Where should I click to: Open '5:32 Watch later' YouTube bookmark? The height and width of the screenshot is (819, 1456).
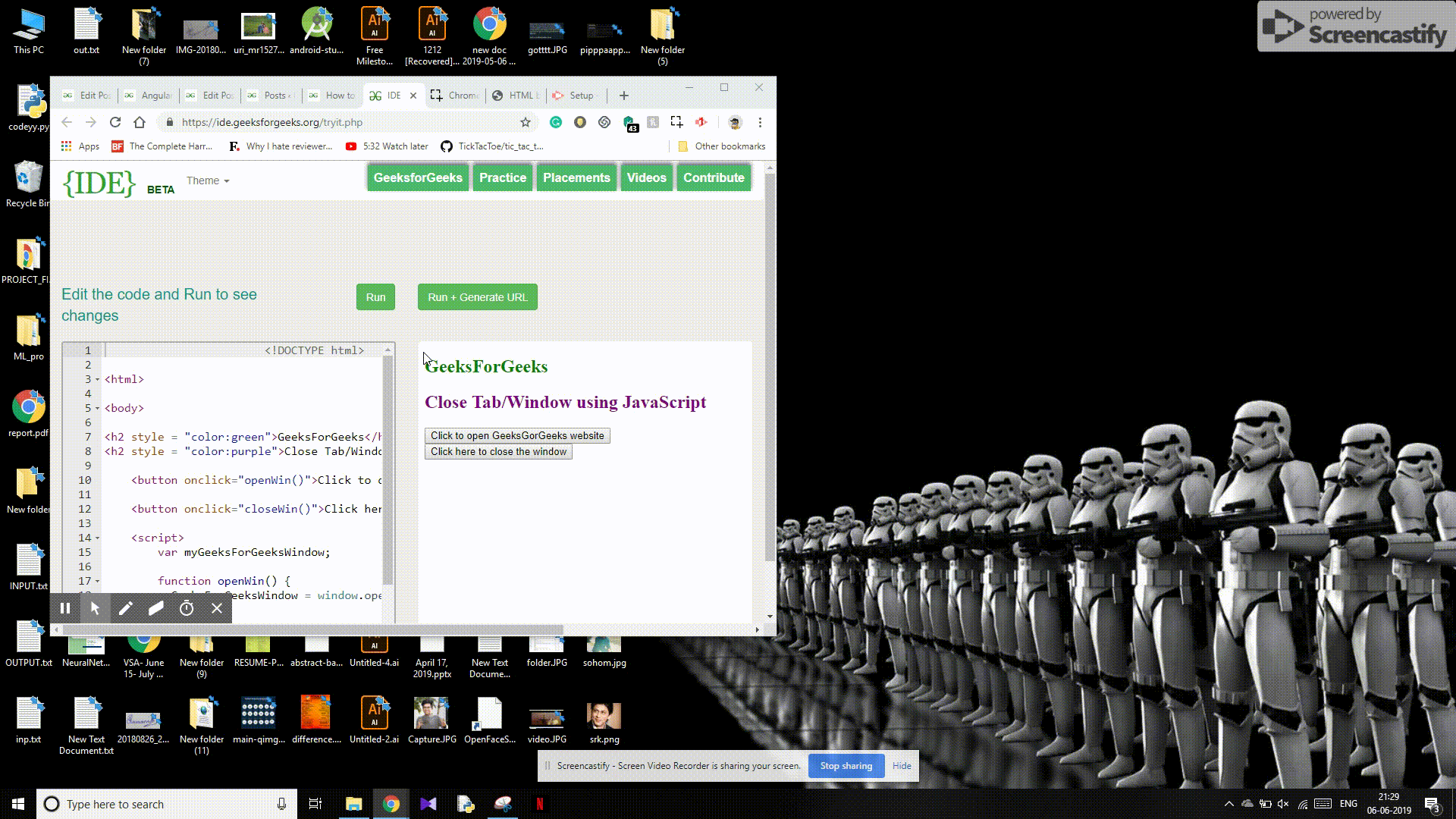[x=387, y=146]
